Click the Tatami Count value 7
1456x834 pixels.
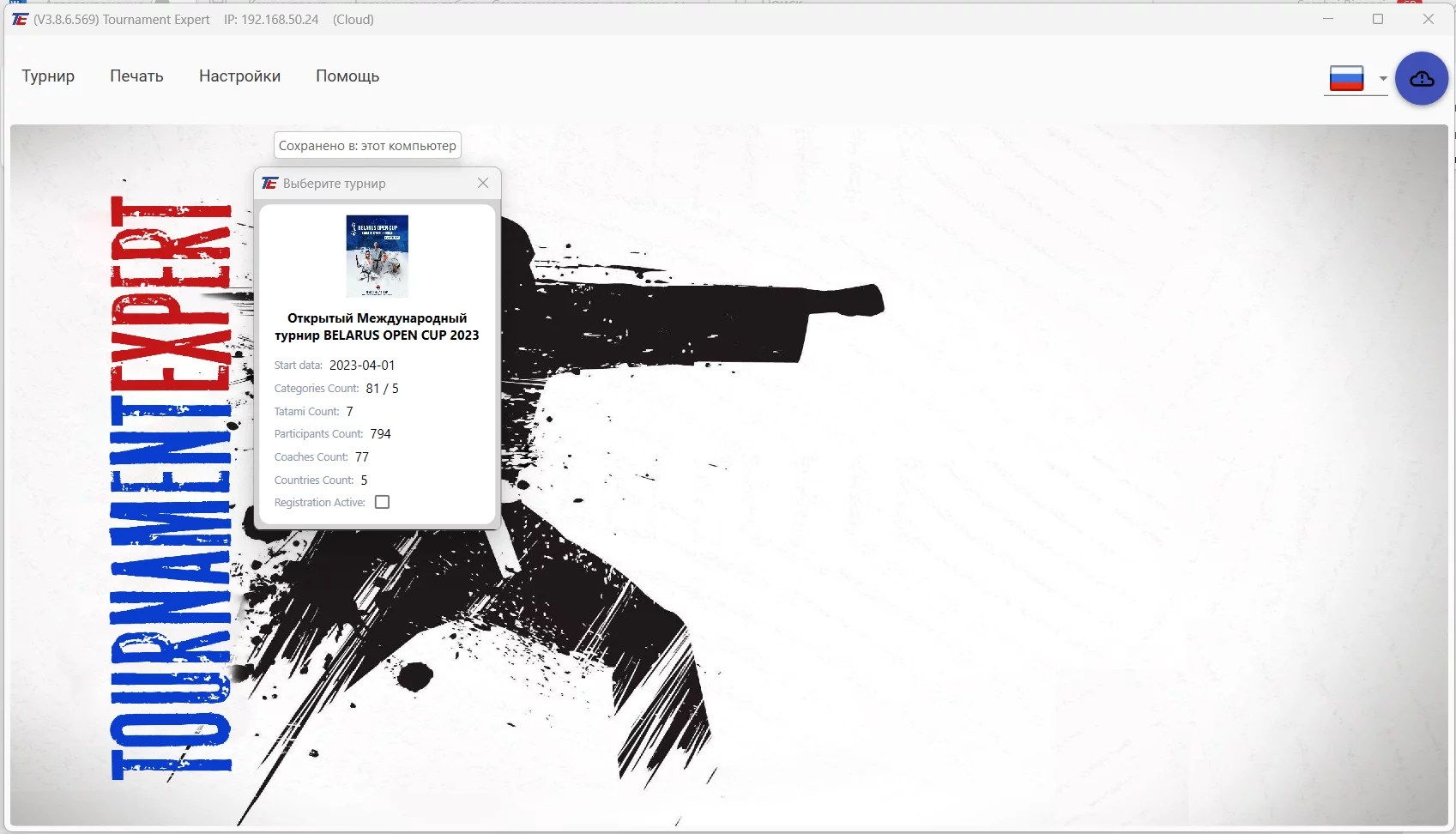coord(350,412)
